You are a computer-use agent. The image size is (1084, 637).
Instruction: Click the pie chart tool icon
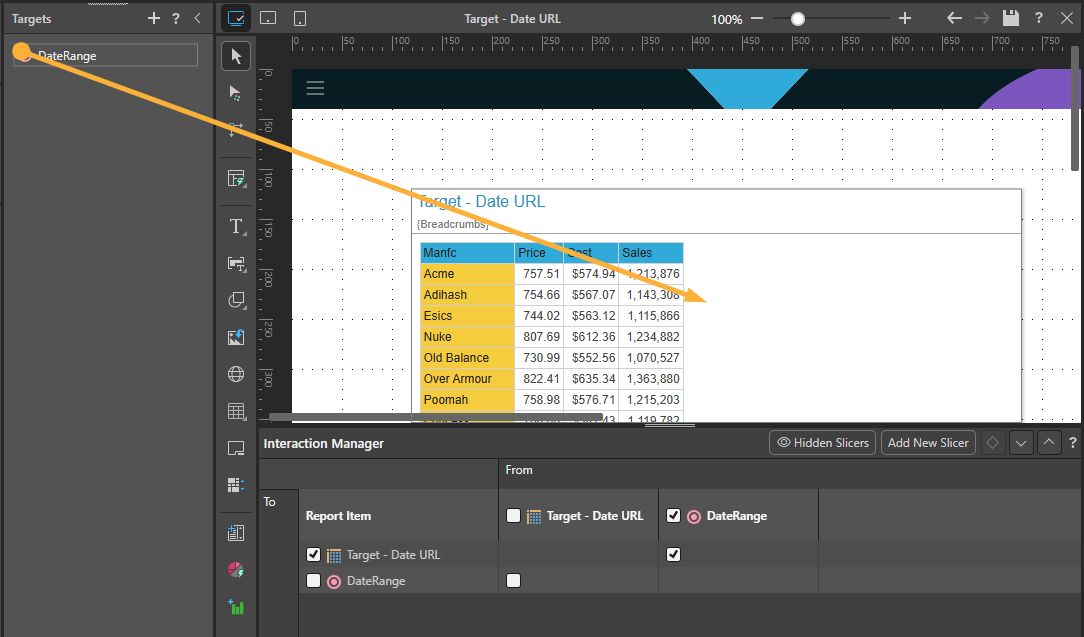click(236, 570)
